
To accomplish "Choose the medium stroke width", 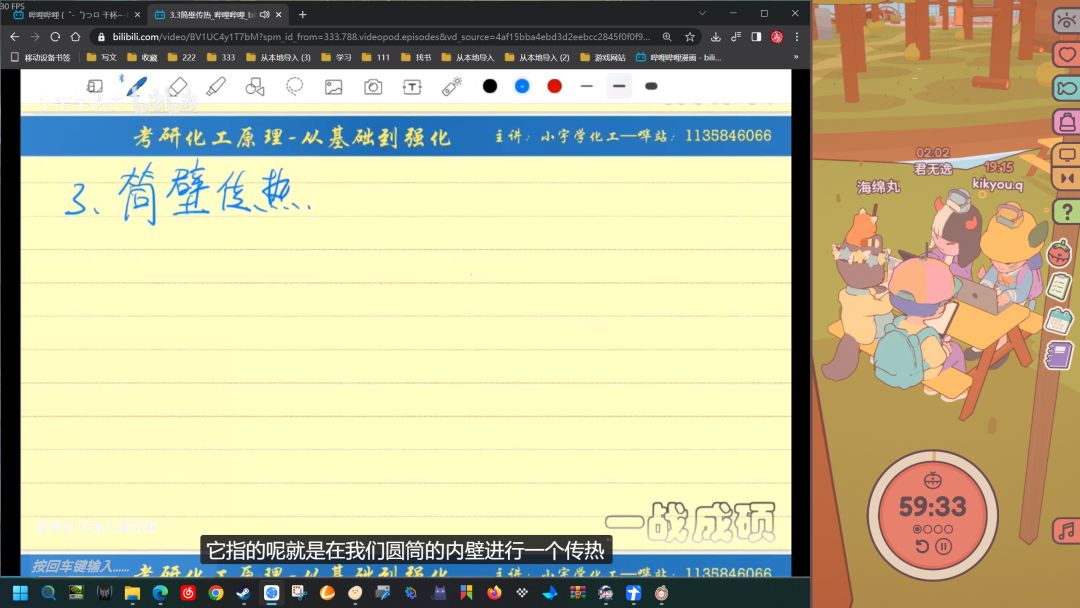I will coord(619,86).
